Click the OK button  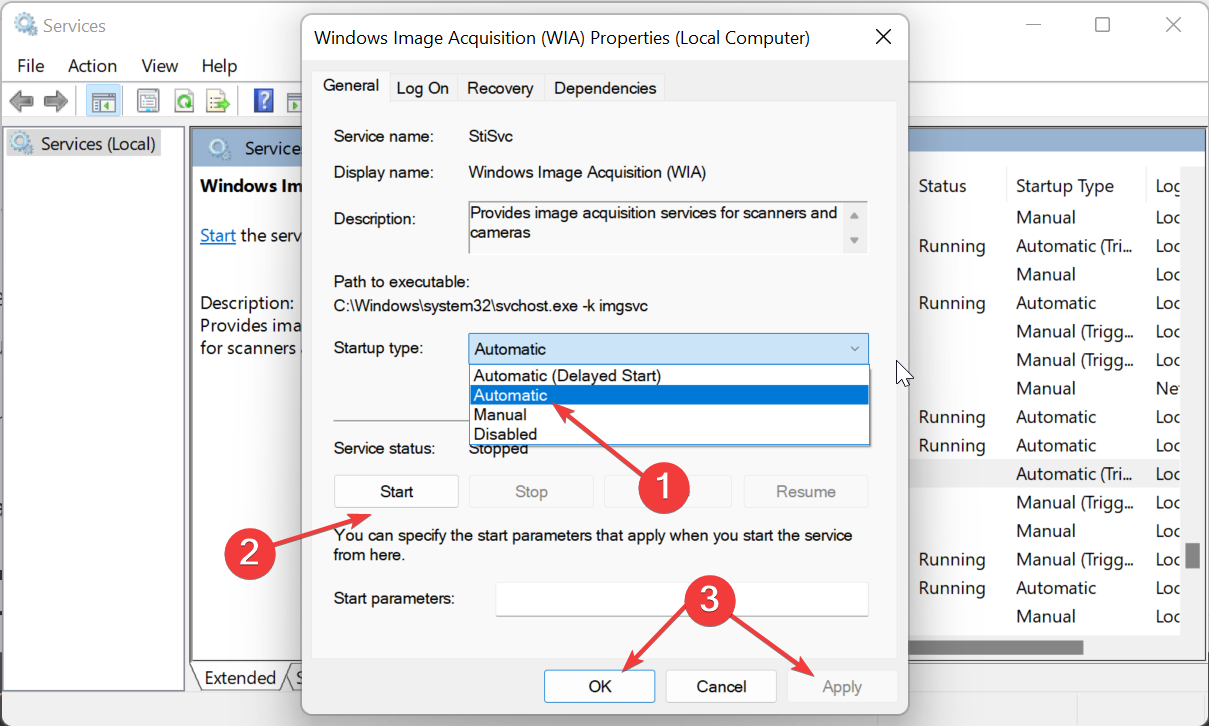(599, 686)
